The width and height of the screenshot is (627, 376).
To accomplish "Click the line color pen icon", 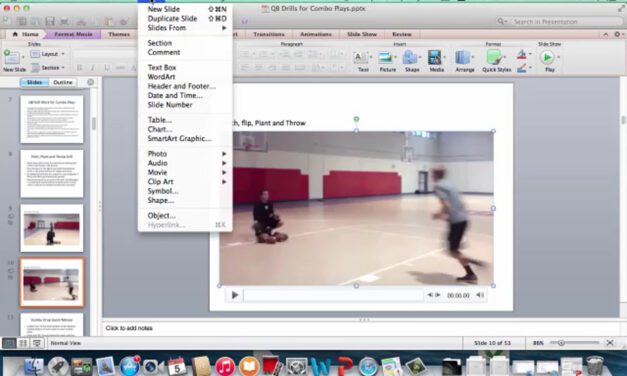I will 521,68.
